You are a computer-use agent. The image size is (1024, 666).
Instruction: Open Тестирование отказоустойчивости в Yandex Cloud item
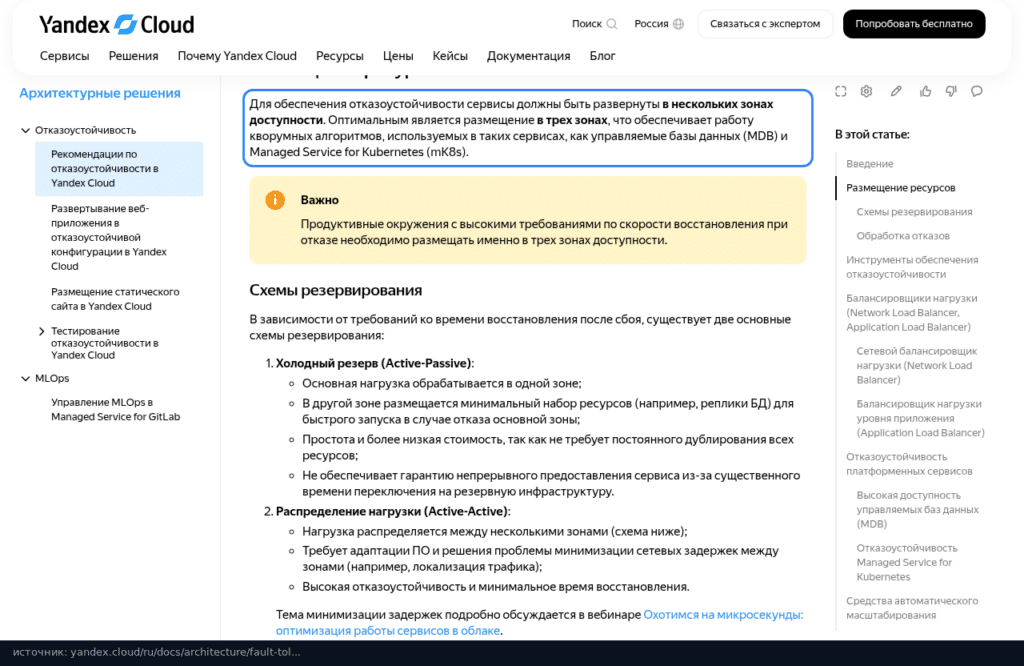[104, 343]
